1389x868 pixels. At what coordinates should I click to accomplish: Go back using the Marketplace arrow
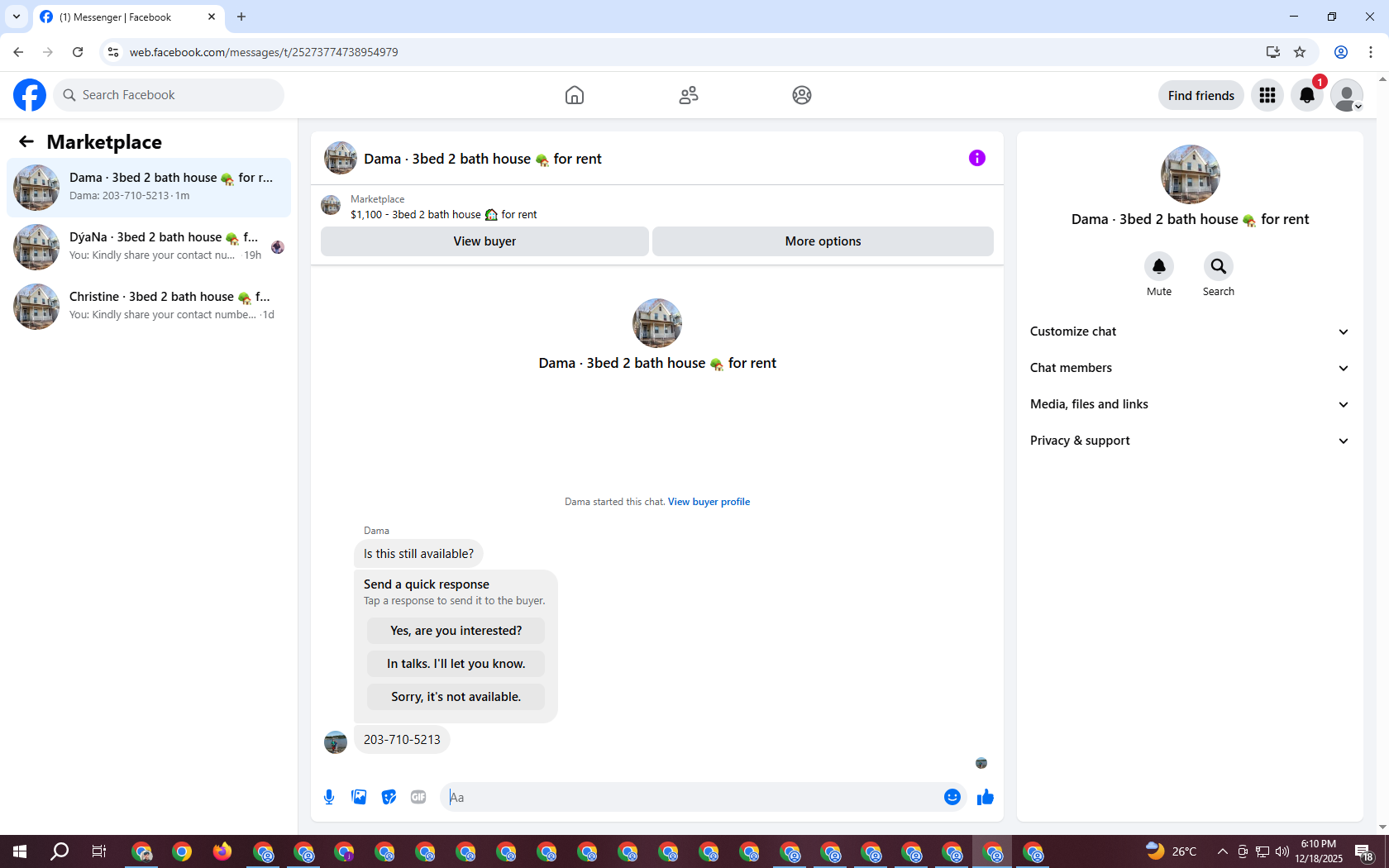point(26,141)
